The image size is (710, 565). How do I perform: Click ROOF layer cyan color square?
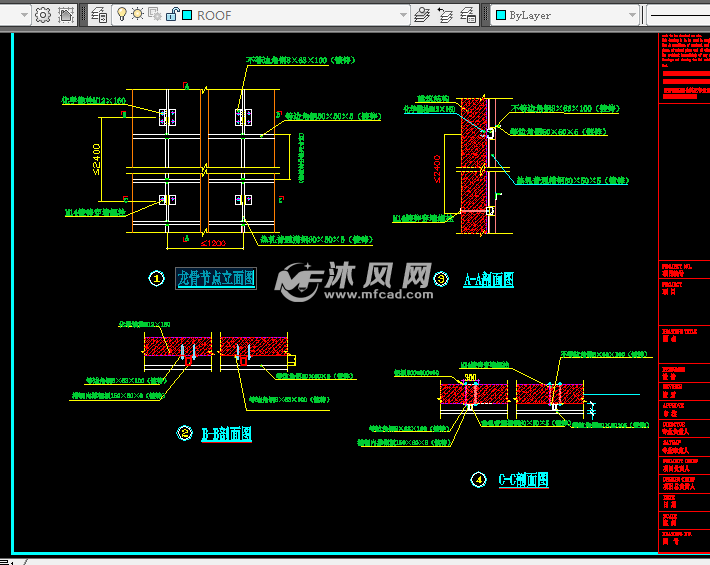(x=186, y=15)
